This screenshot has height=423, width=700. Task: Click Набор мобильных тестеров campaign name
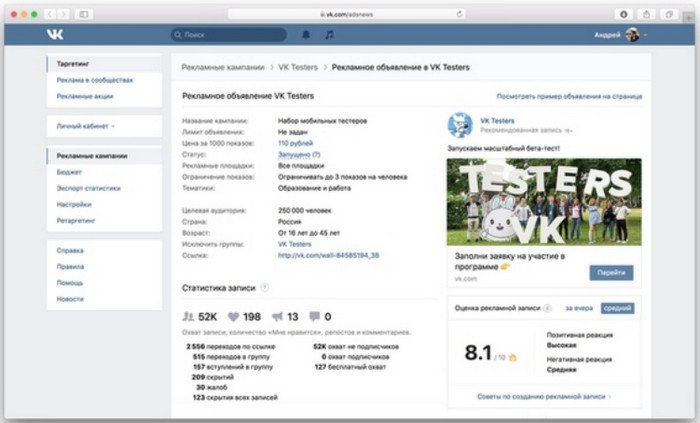pos(322,120)
